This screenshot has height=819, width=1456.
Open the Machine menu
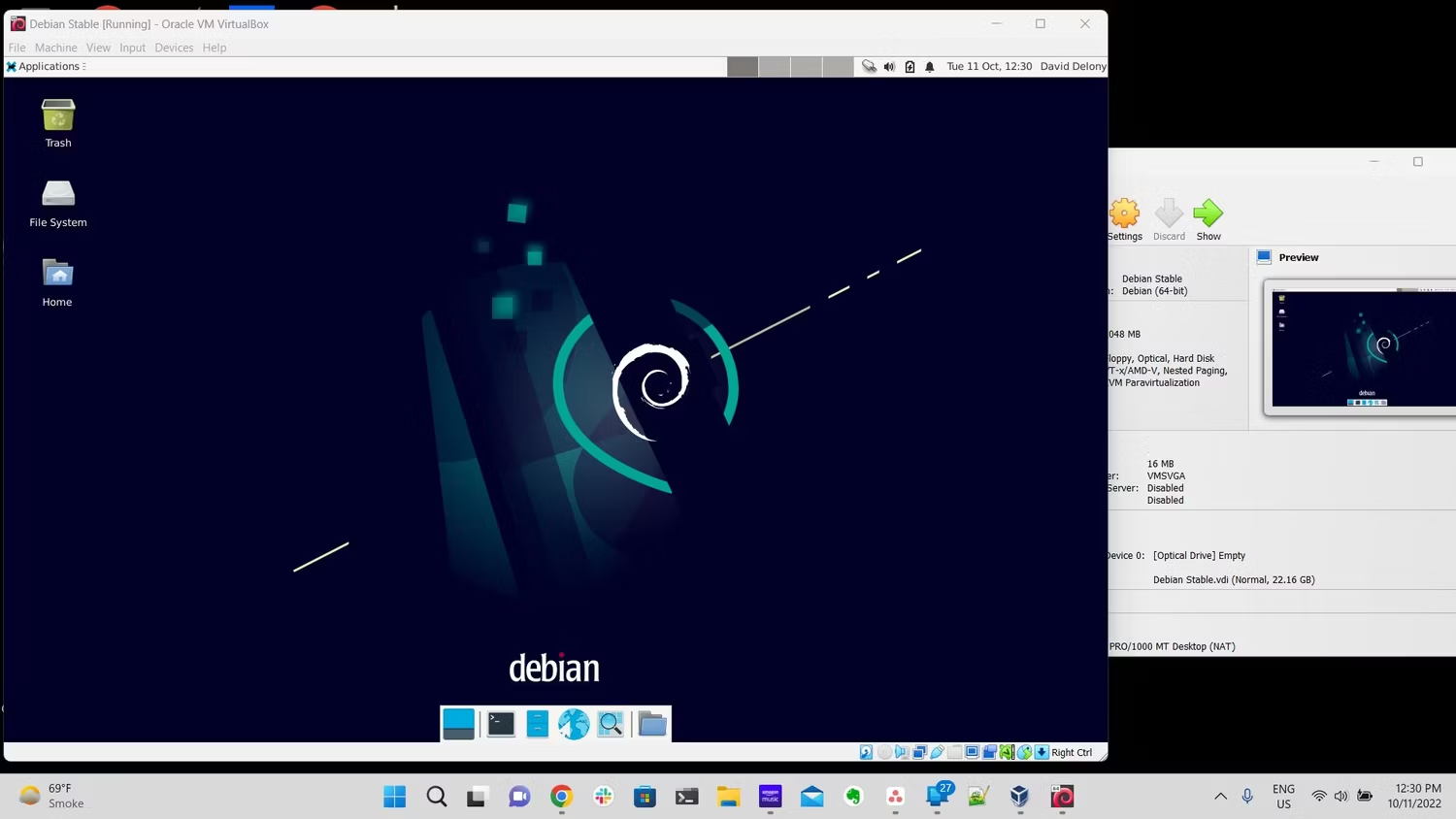[x=55, y=48]
